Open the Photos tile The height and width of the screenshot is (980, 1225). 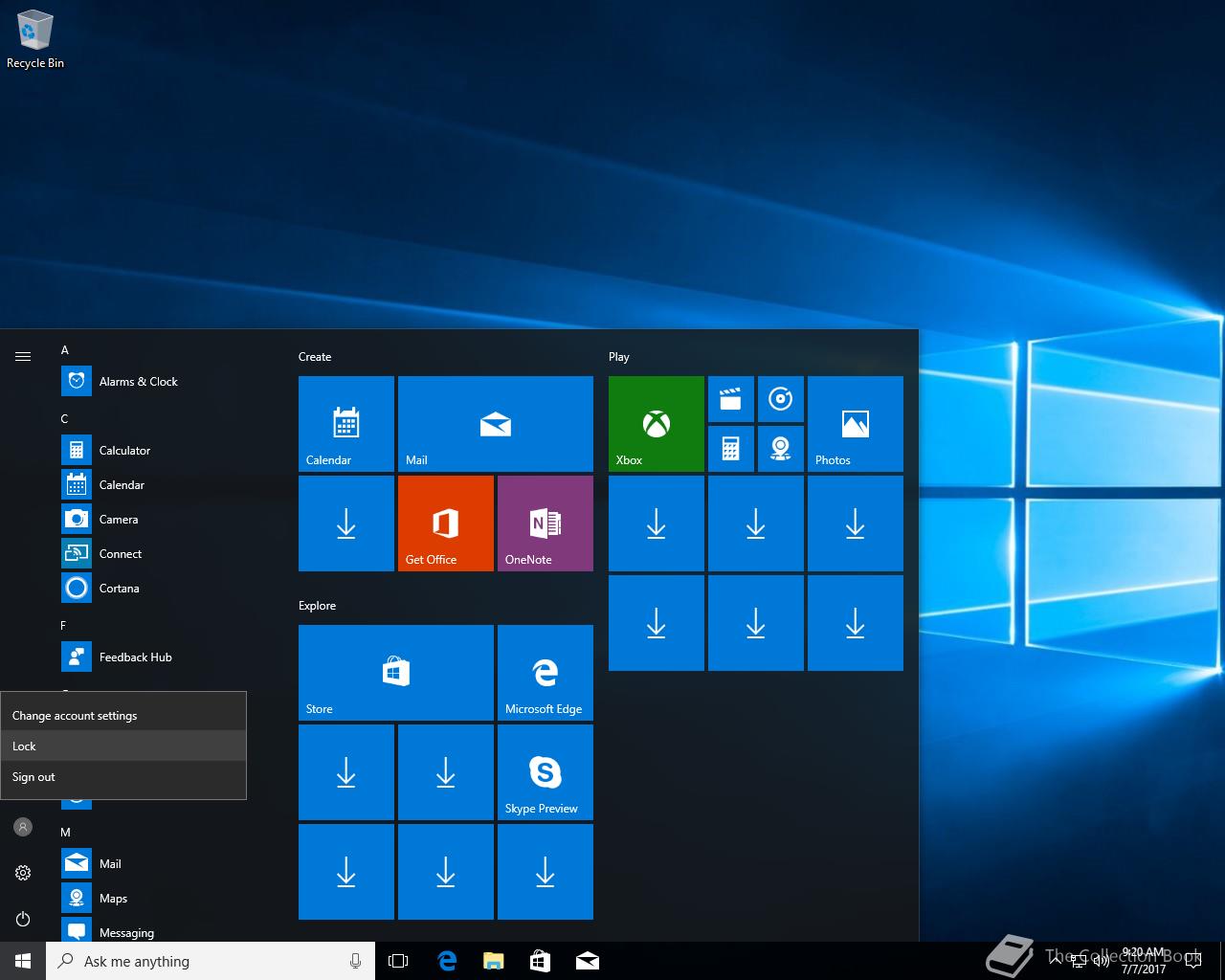point(856,424)
